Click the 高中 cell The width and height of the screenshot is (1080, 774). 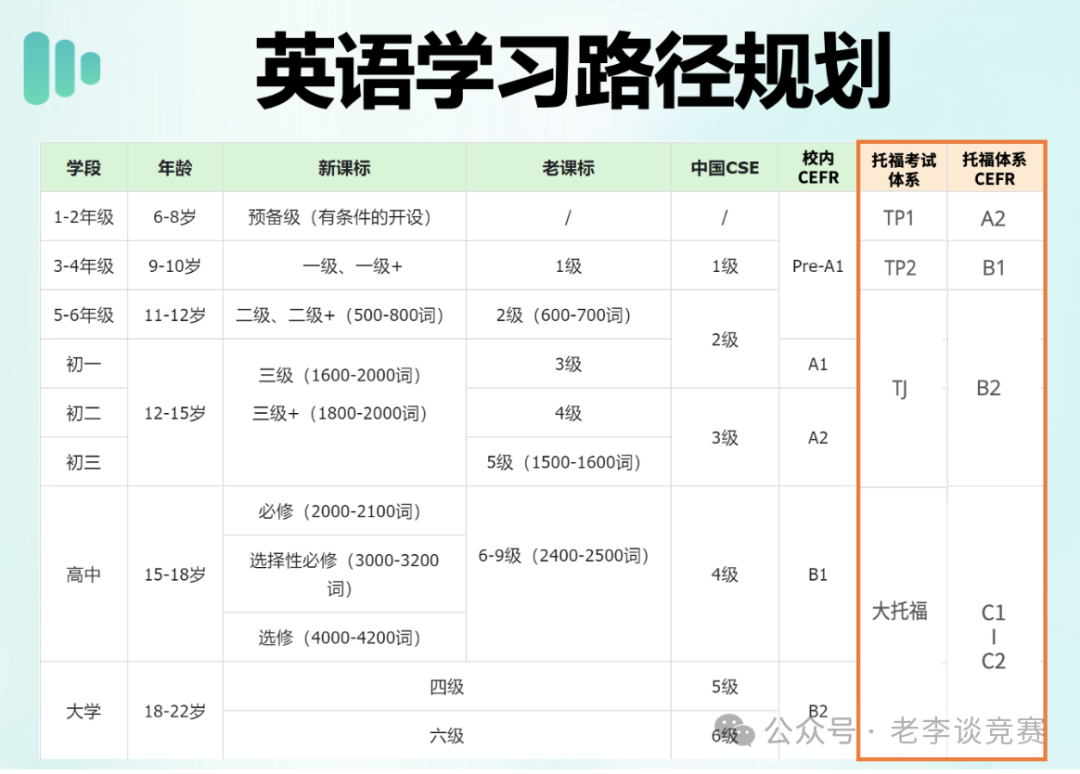click(84, 574)
